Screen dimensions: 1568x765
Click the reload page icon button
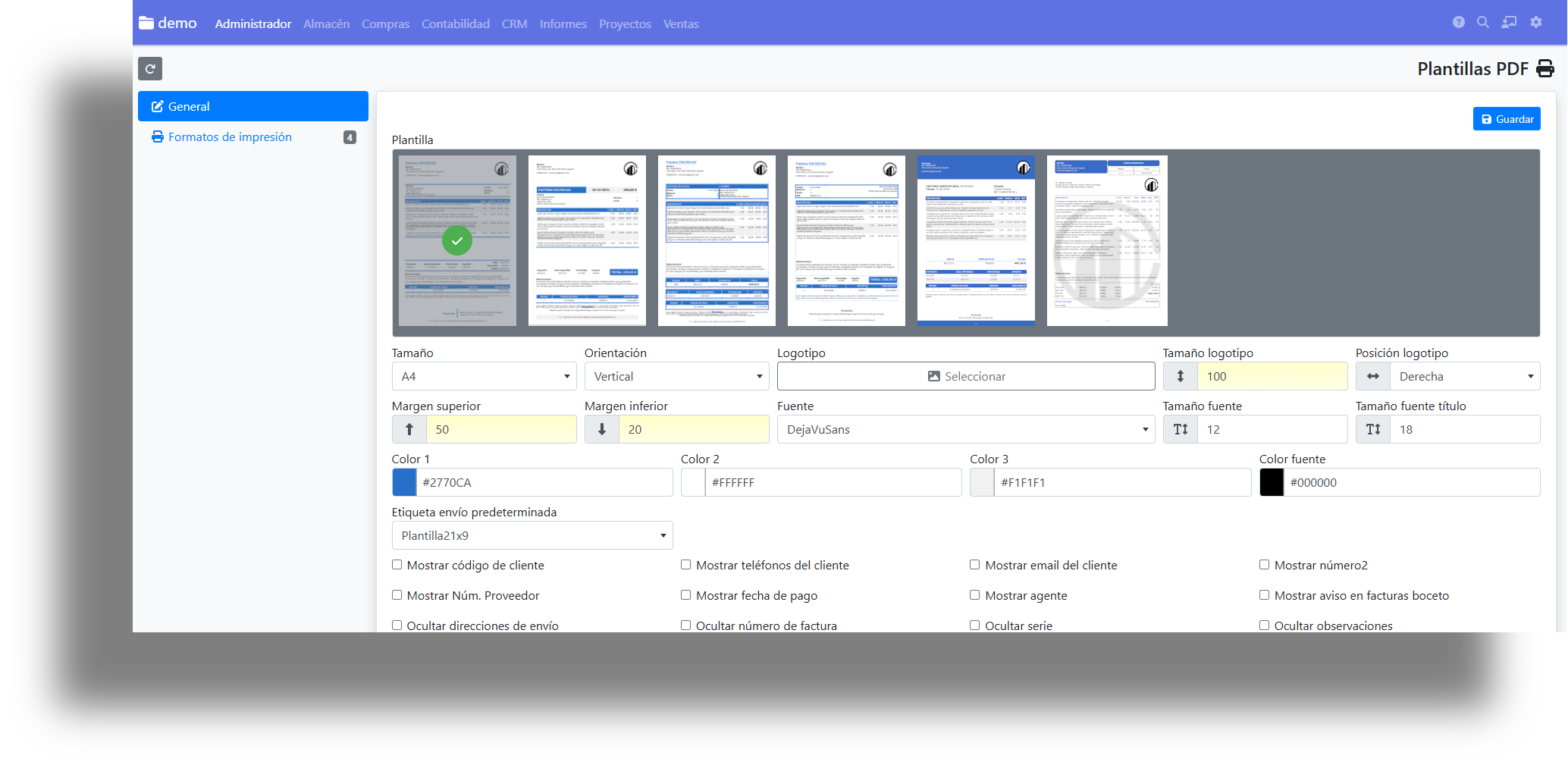pyautogui.click(x=150, y=69)
